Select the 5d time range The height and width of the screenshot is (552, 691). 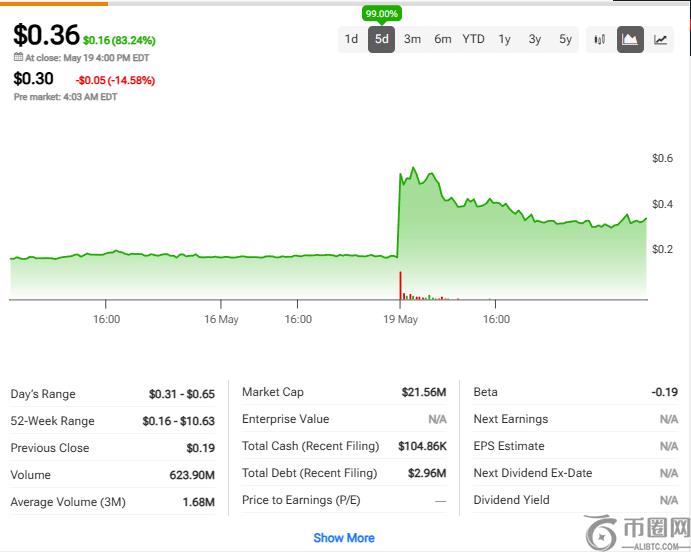click(x=382, y=40)
